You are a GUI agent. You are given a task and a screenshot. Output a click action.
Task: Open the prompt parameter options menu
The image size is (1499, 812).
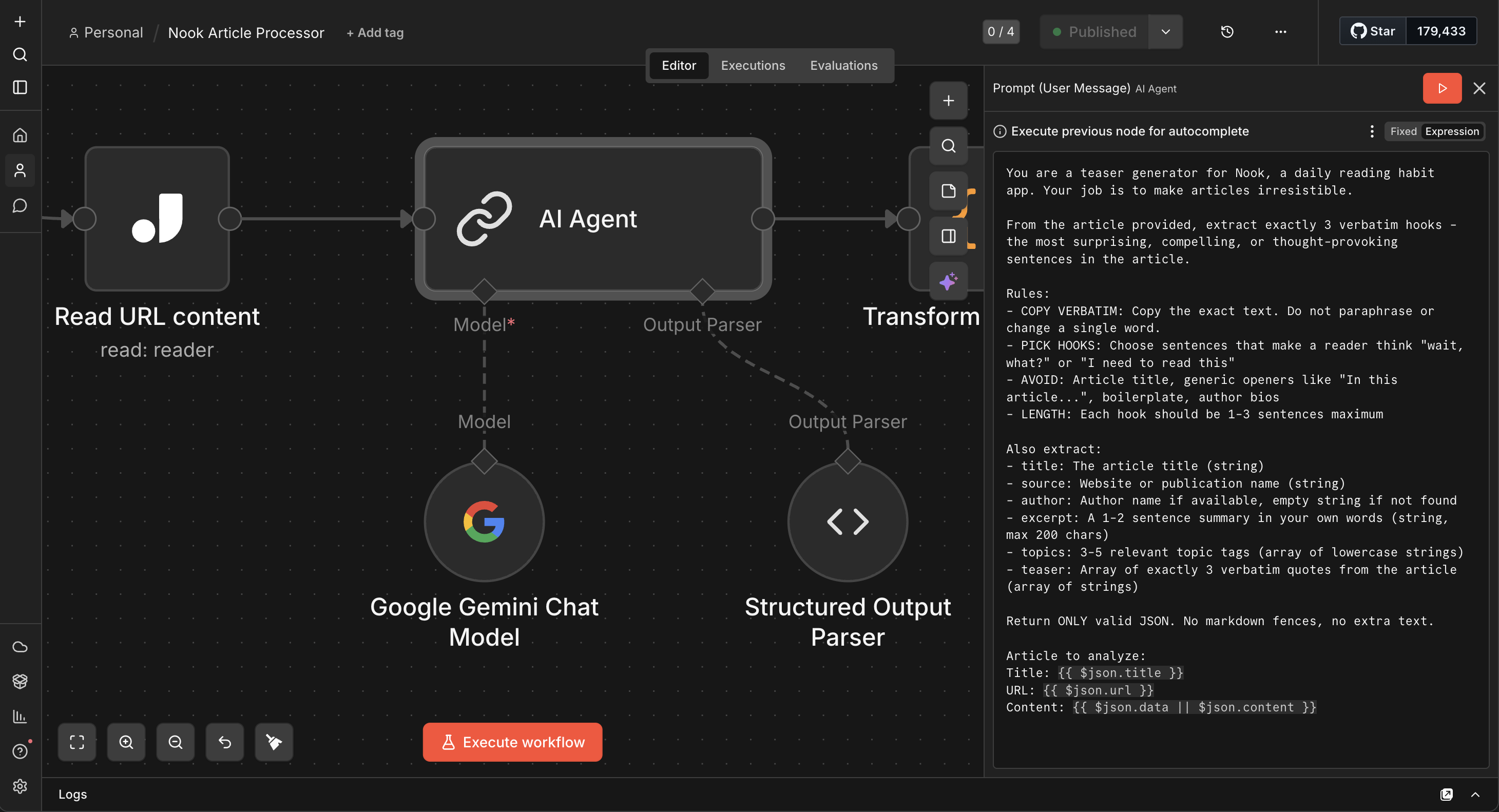click(1372, 131)
